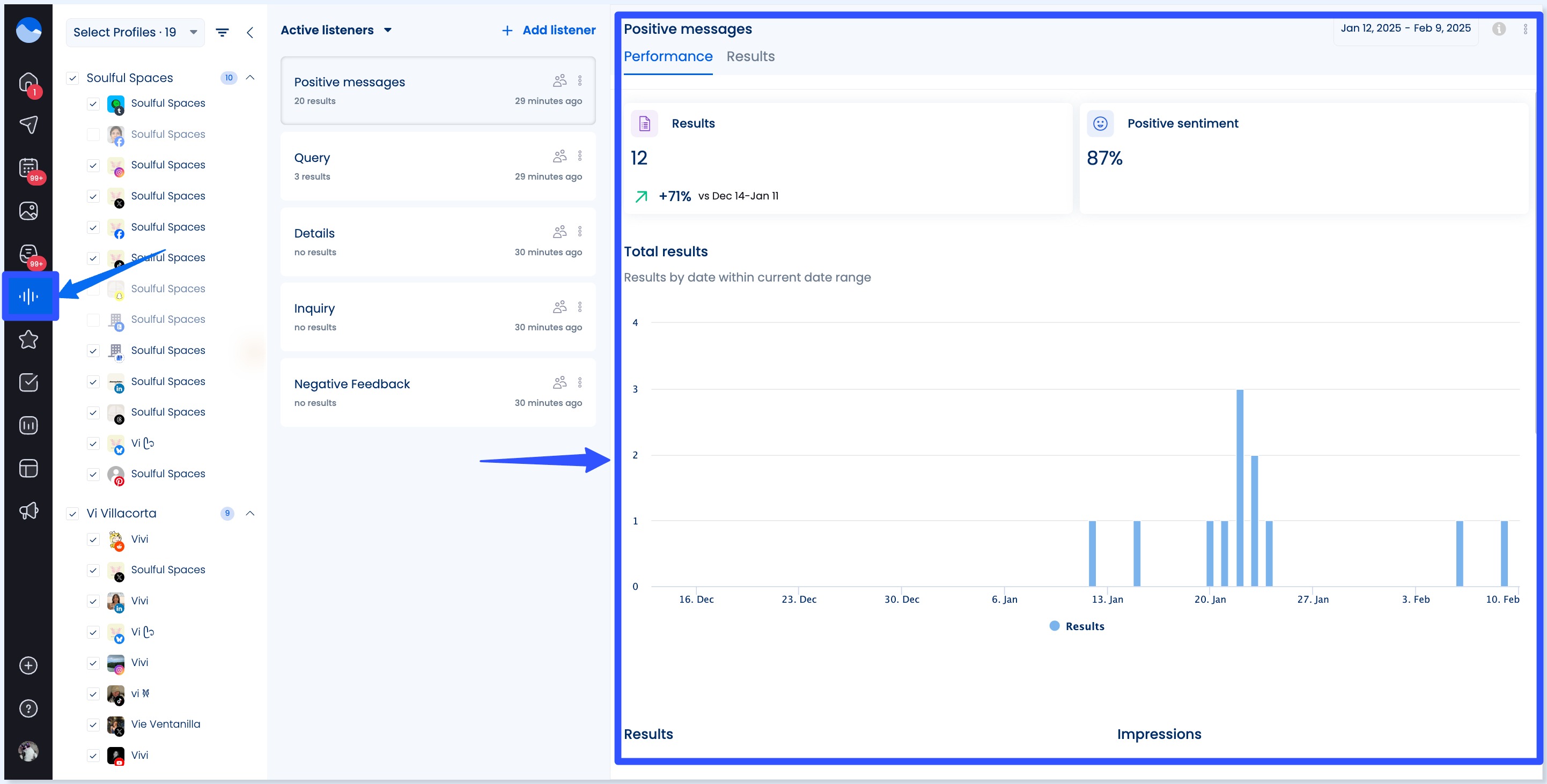Open the Analytics reporting icon
Viewport: 1547px width, 784px height.
tap(28, 425)
